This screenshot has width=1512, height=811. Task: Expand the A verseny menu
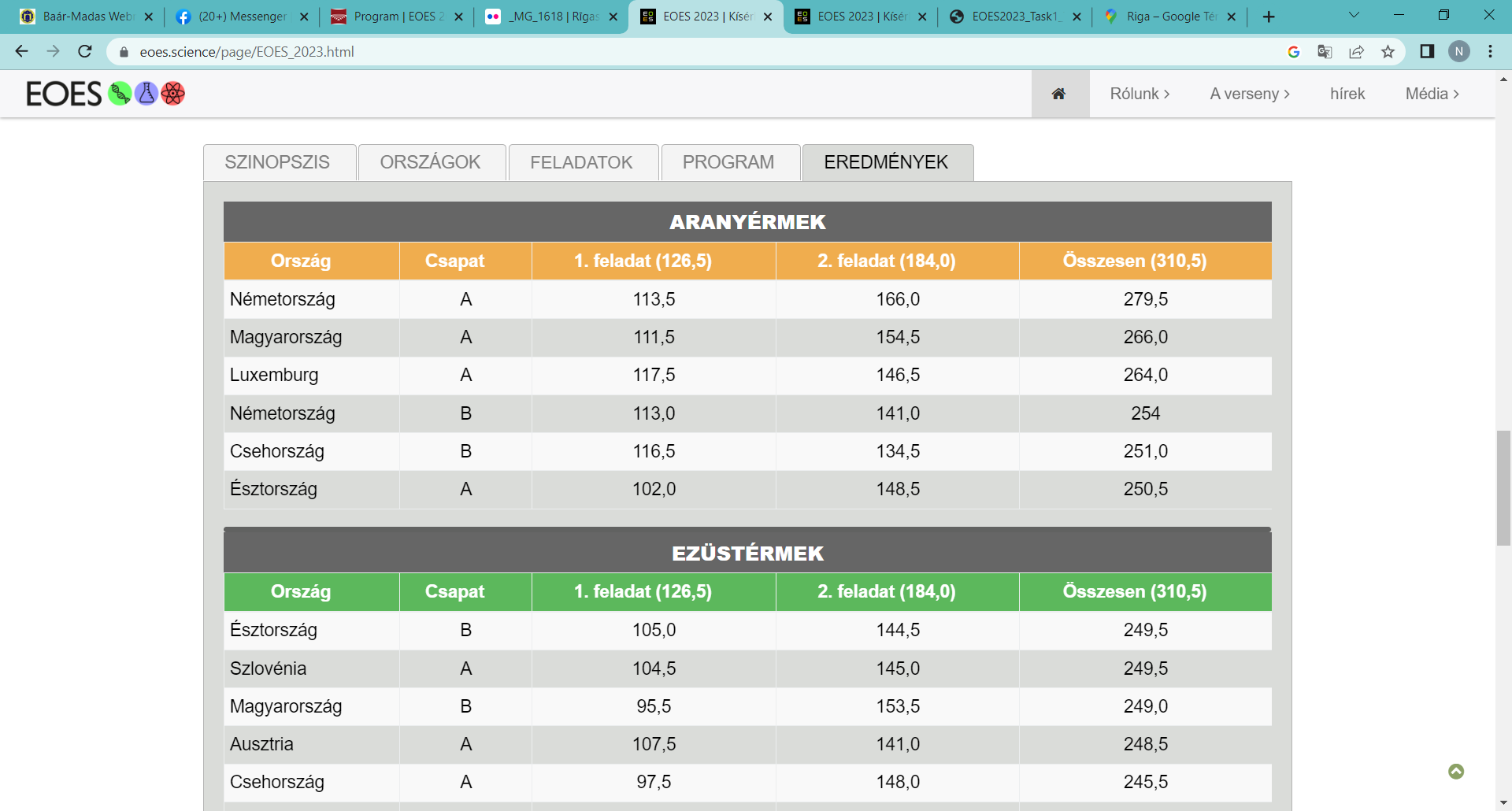(1249, 94)
